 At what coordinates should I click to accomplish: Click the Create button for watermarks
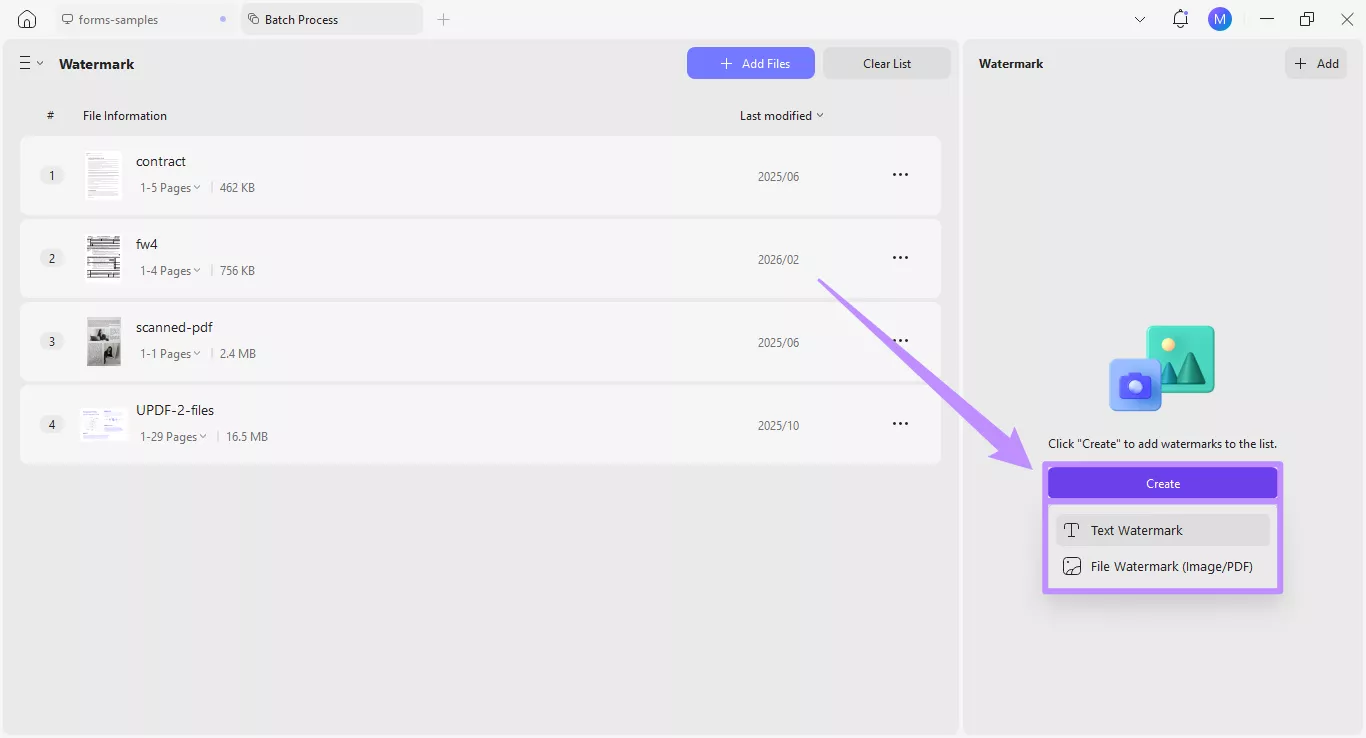click(1162, 483)
